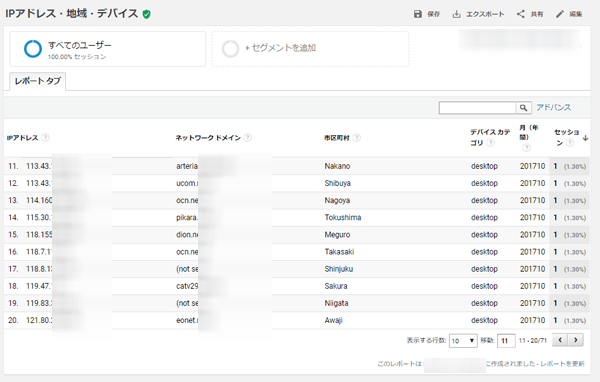
Task: Click + セグメントを追加 add segment box
Action: point(310,49)
